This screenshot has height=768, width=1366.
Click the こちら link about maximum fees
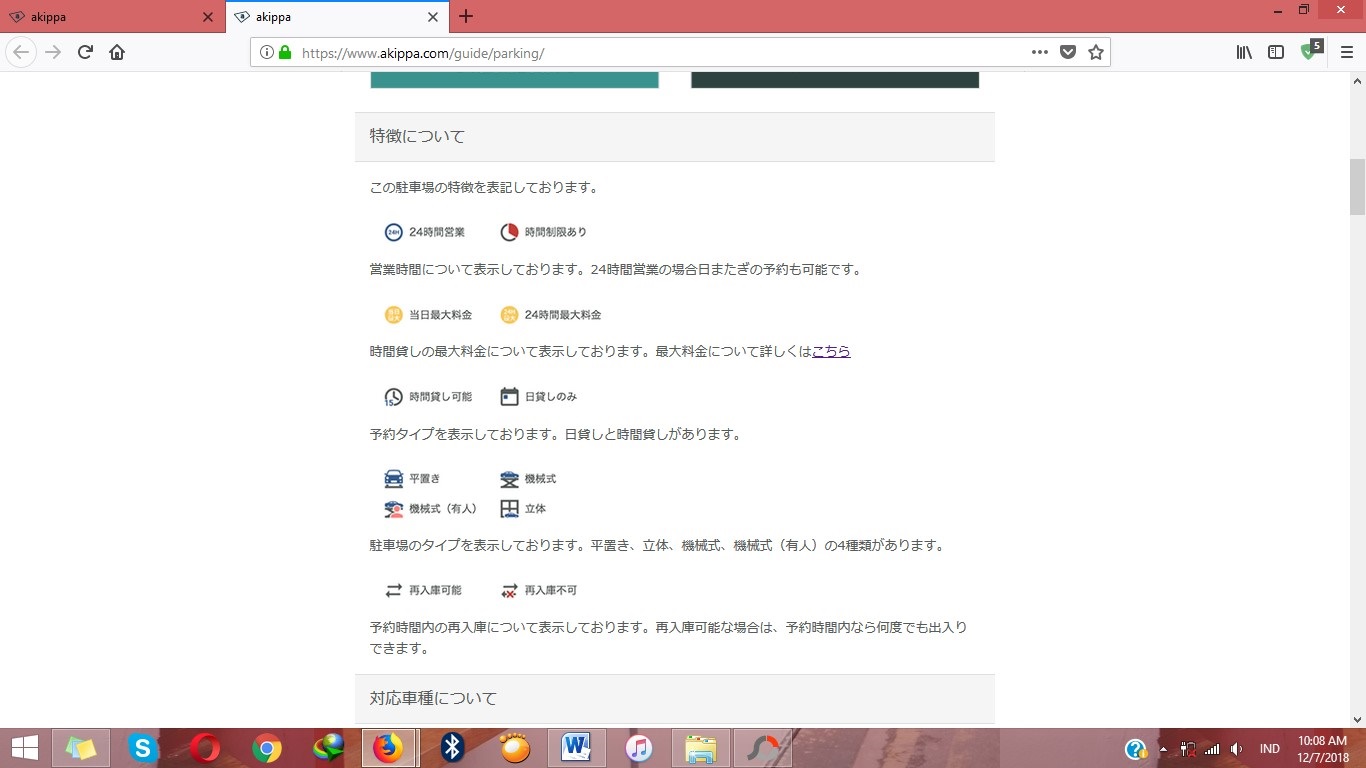pyautogui.click(x=831, y=352)
